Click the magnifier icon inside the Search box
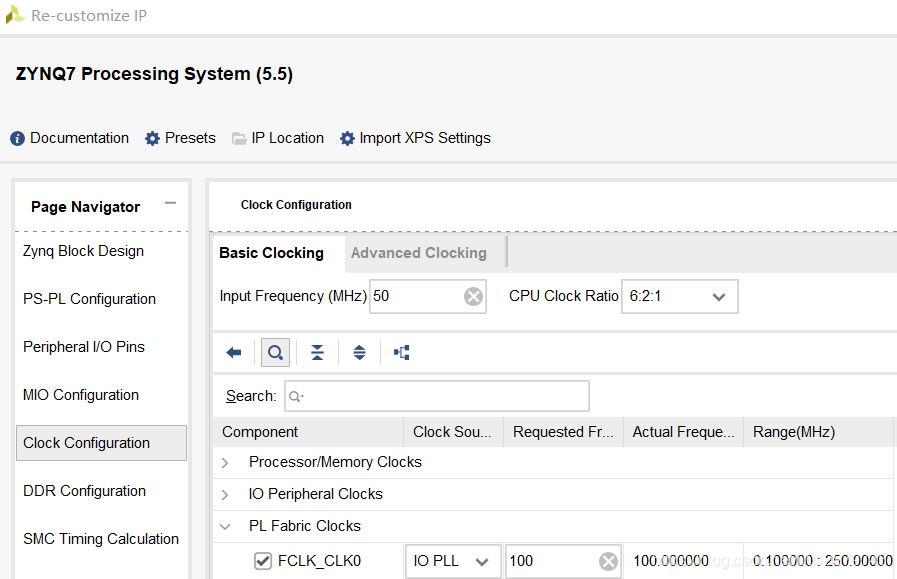Image resolution: width=897 pixels, height=579 pixels. [x=295, y=396]
